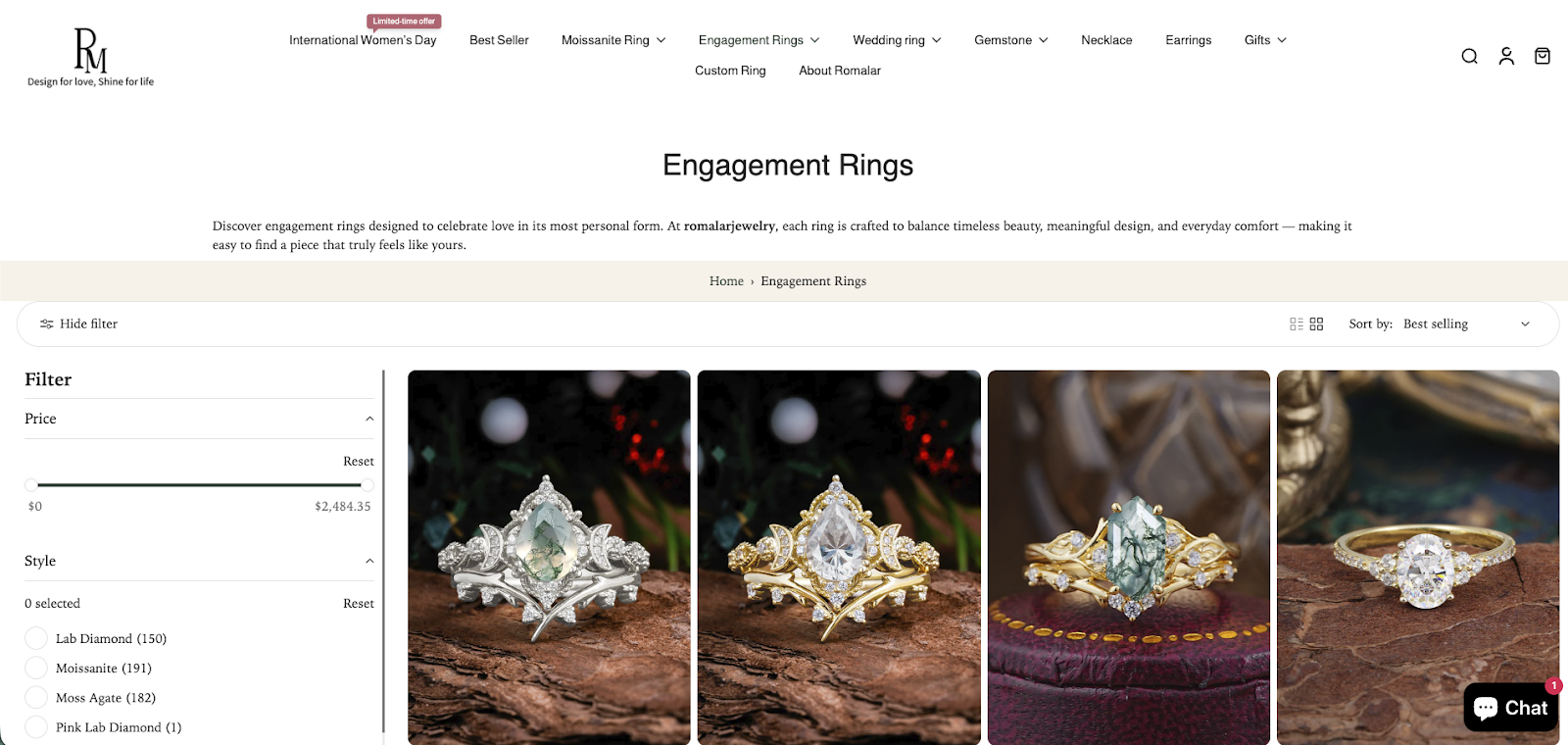Open the Best Seller menu item
The image size is (1568, 745).
499,40
